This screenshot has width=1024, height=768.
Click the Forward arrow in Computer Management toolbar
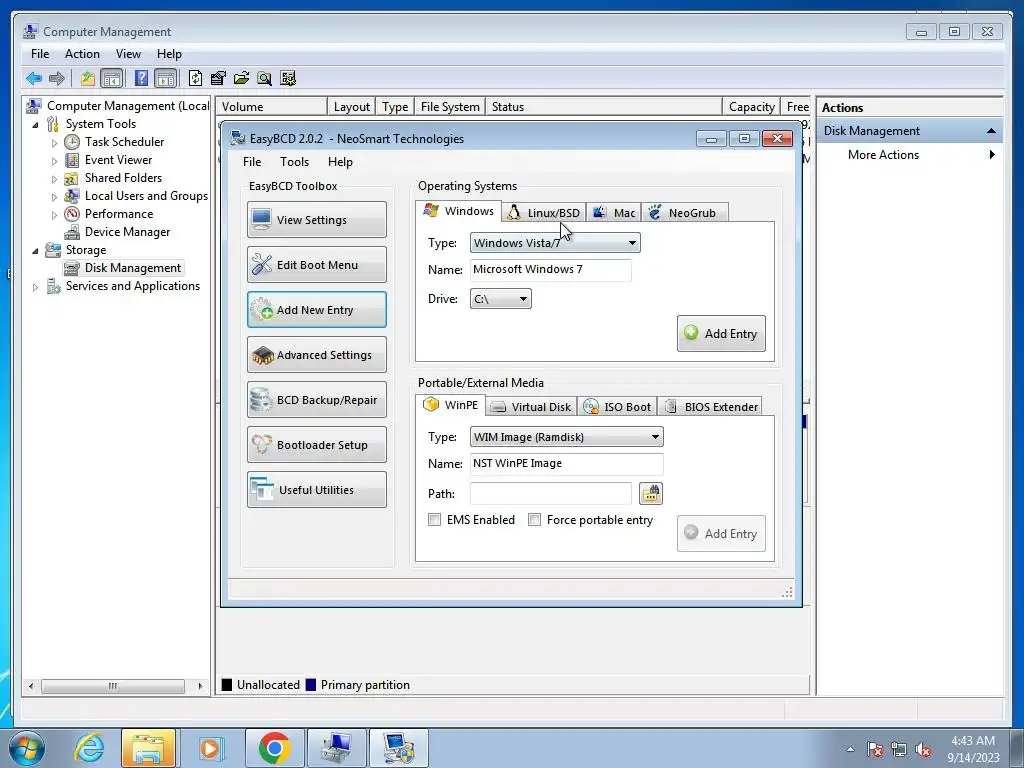pos(57,78)
